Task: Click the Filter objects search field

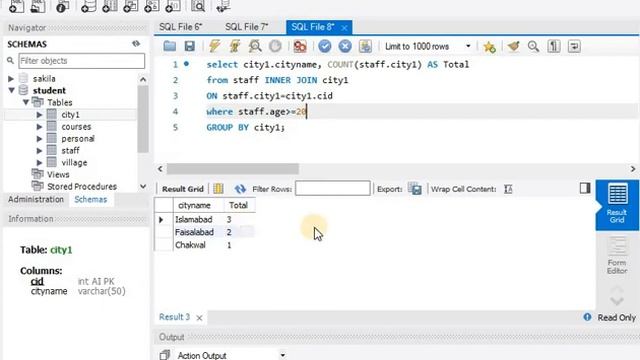Action: (x=81, y=61)
